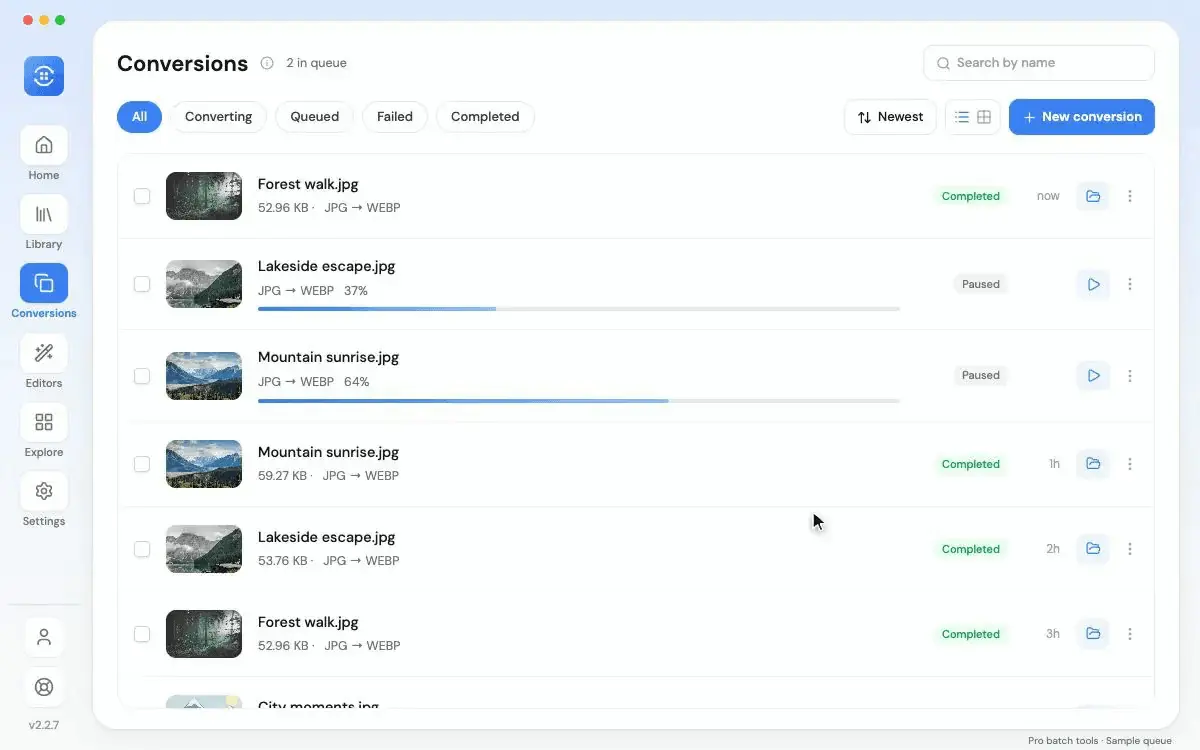Click the macOS yellow minimize window button
1200x750 pixels.
44,20
